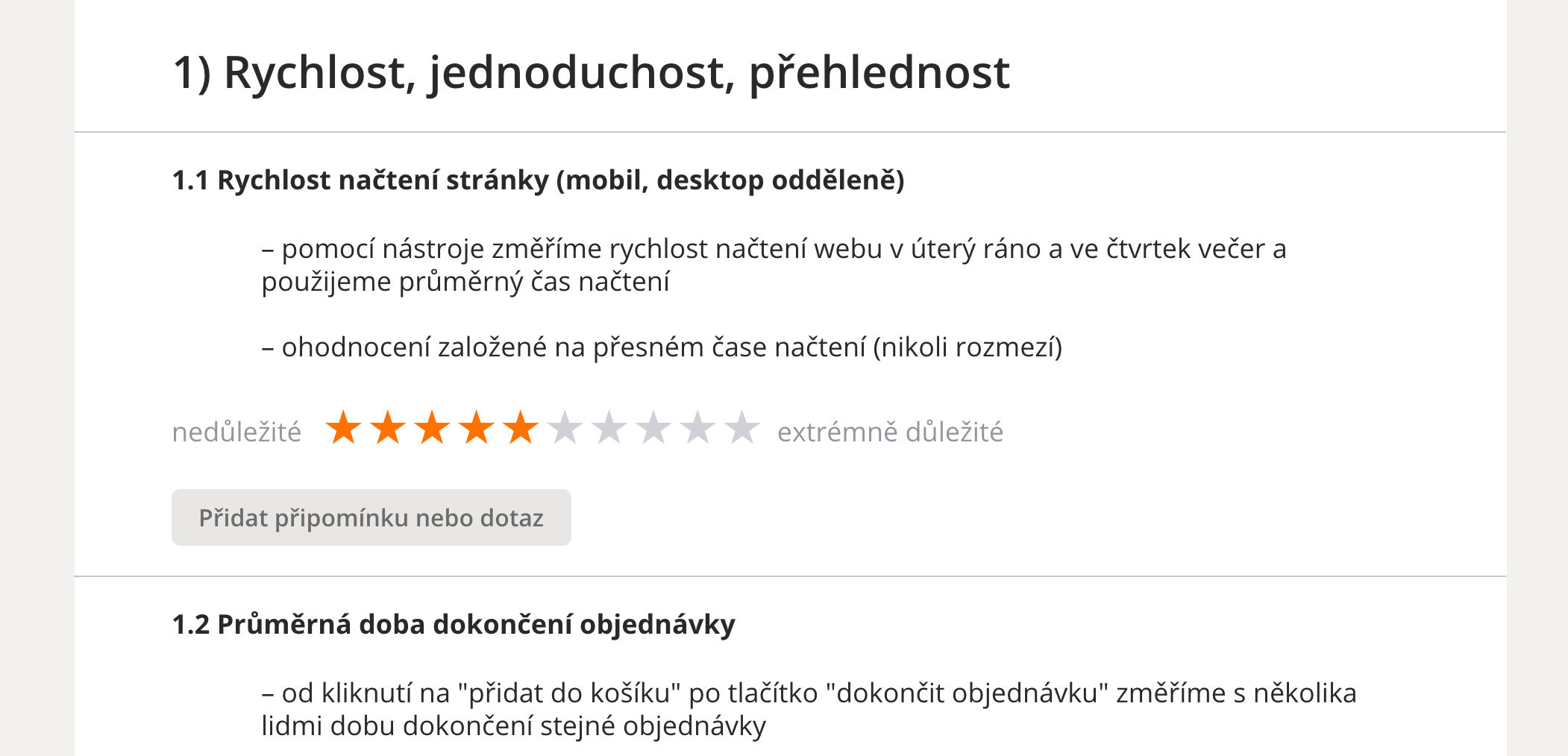Give the maximum ten-star rating
Viewport: 1568px width, 756px height.
pyautogui.click(x=742, y=428)
